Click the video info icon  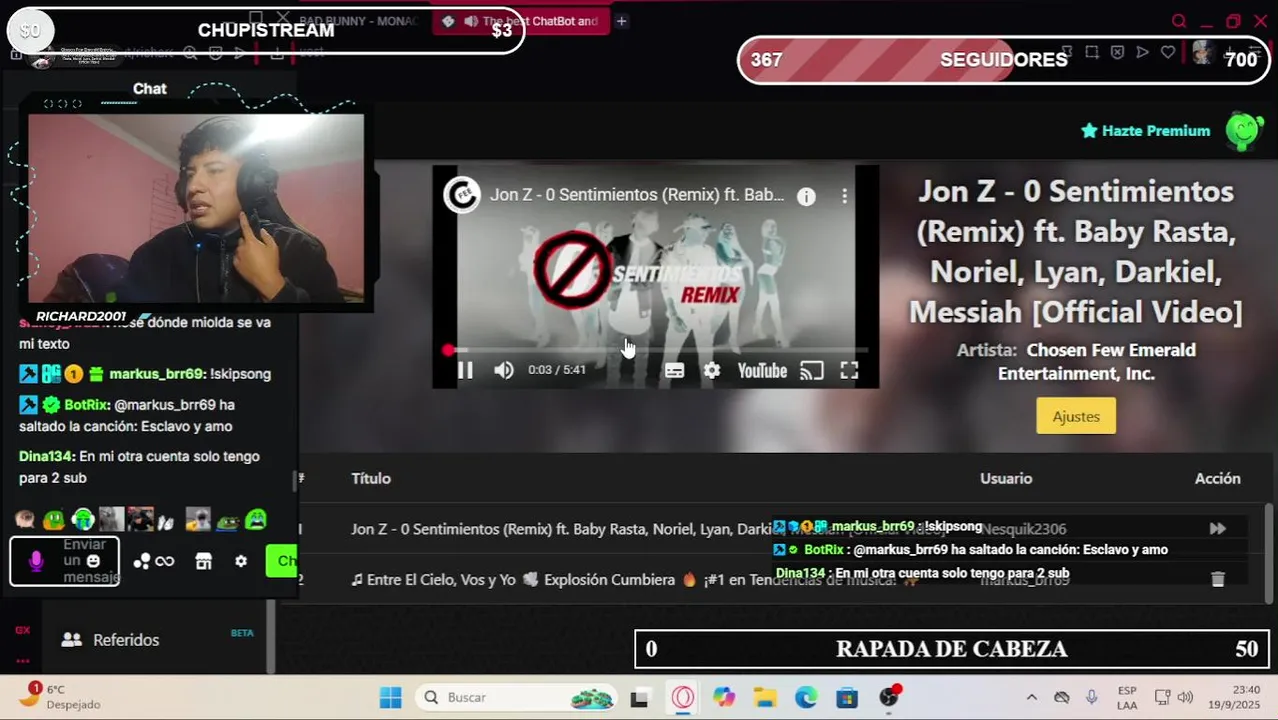(x=806, y=197)
